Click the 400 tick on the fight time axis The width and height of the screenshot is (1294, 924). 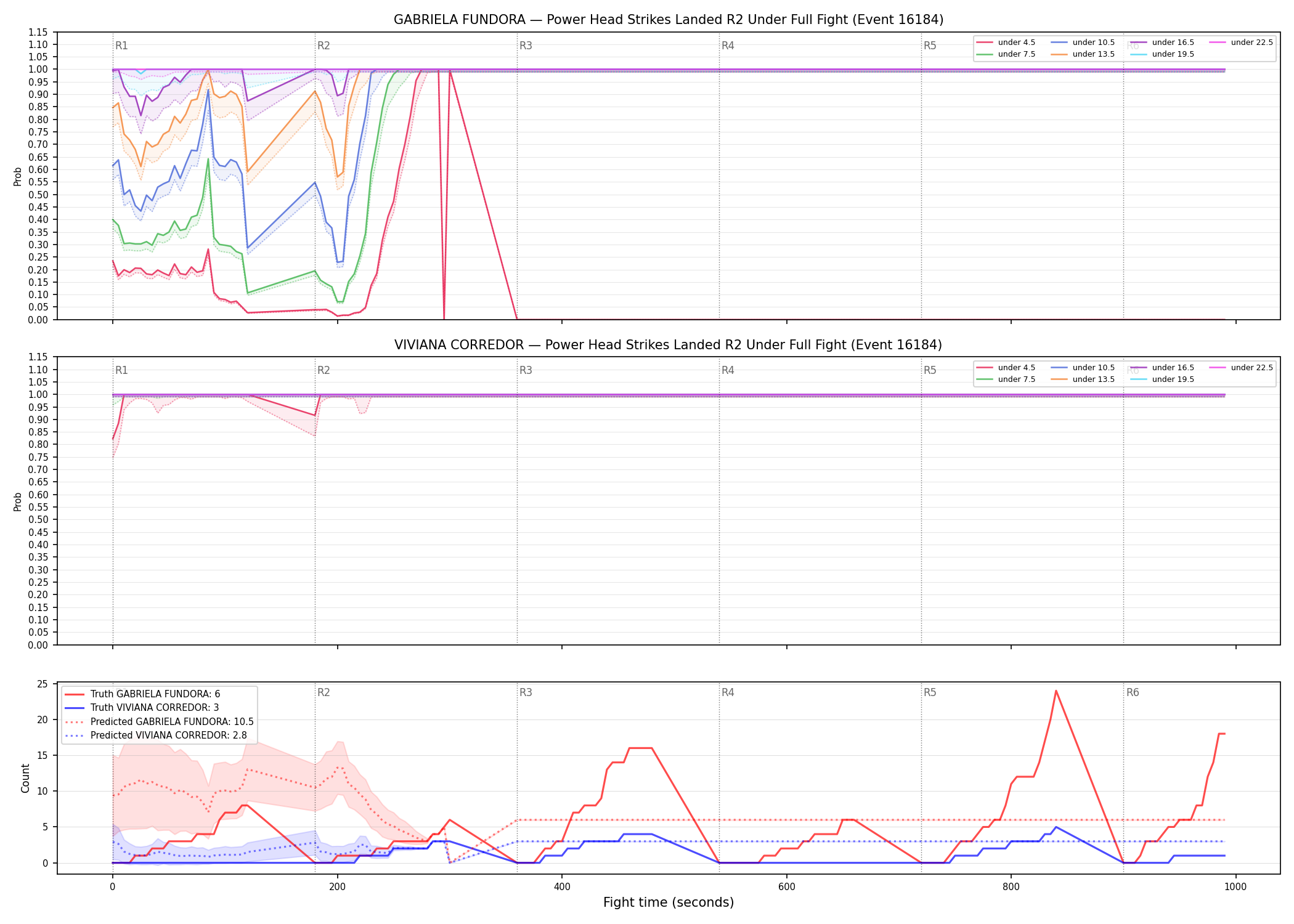[x=562, y=887]
